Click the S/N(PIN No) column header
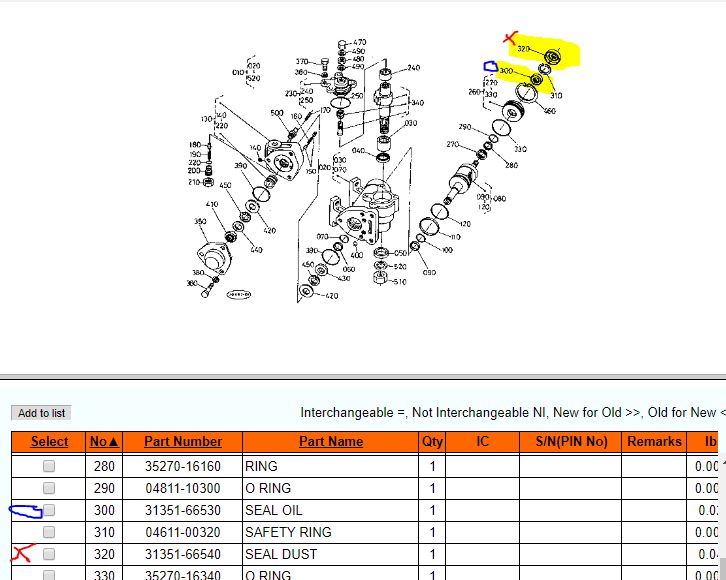726x580 pixels. (x=570, y=441)
